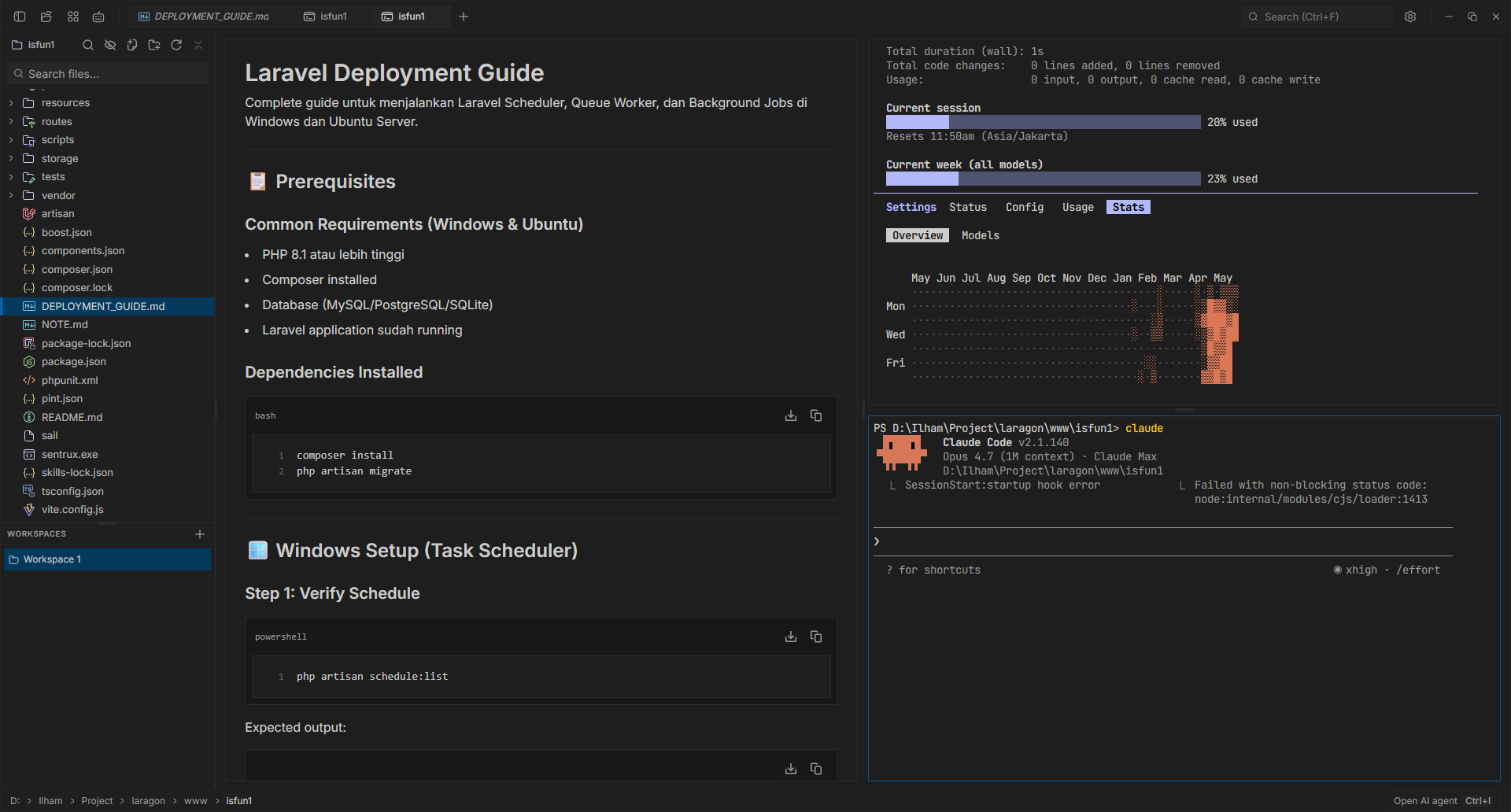Click the AI robot icon in top bar

[98, 17]
